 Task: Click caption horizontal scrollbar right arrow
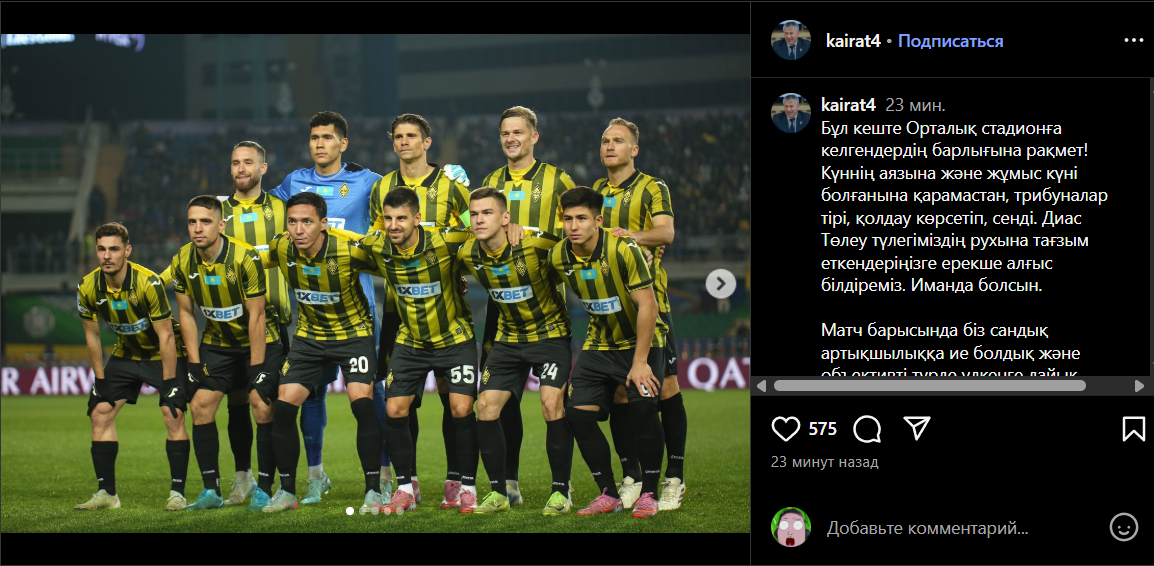[x=1140, y=386]
